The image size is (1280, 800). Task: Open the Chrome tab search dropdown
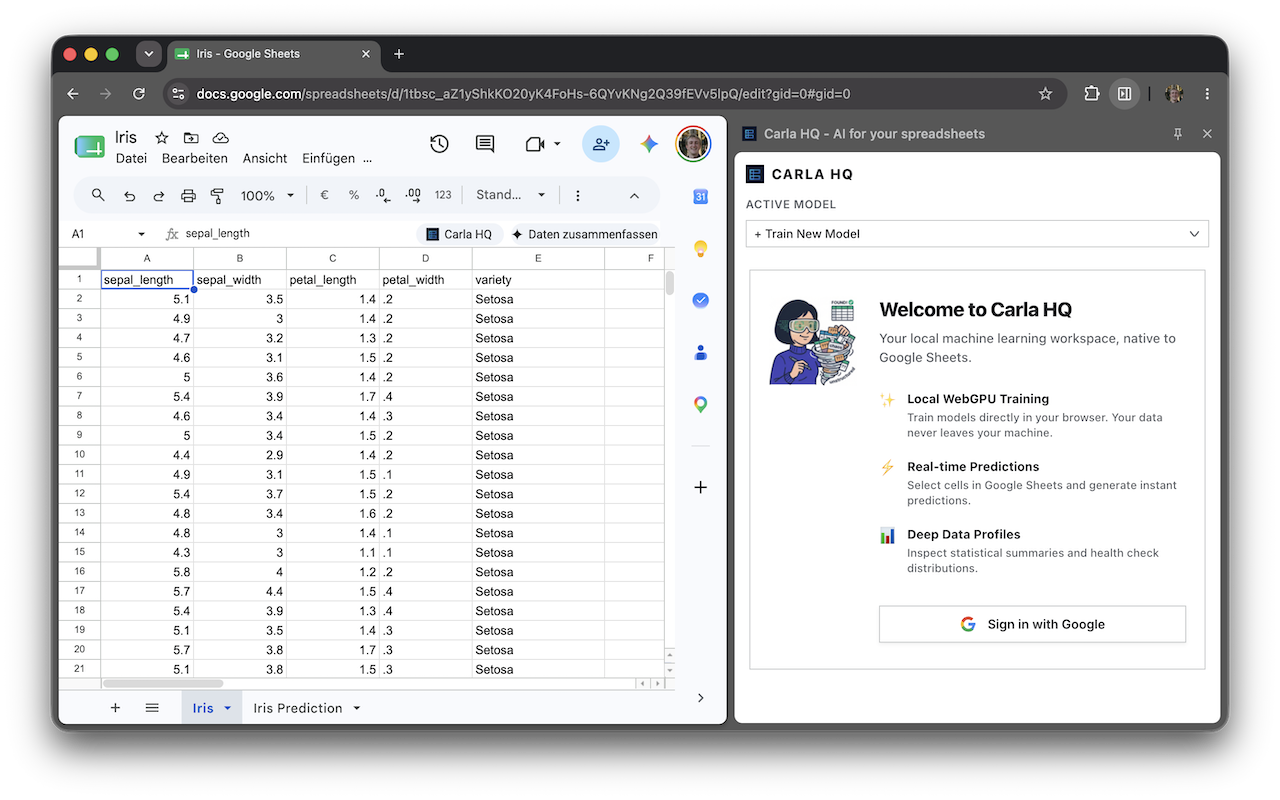(149, 54)
